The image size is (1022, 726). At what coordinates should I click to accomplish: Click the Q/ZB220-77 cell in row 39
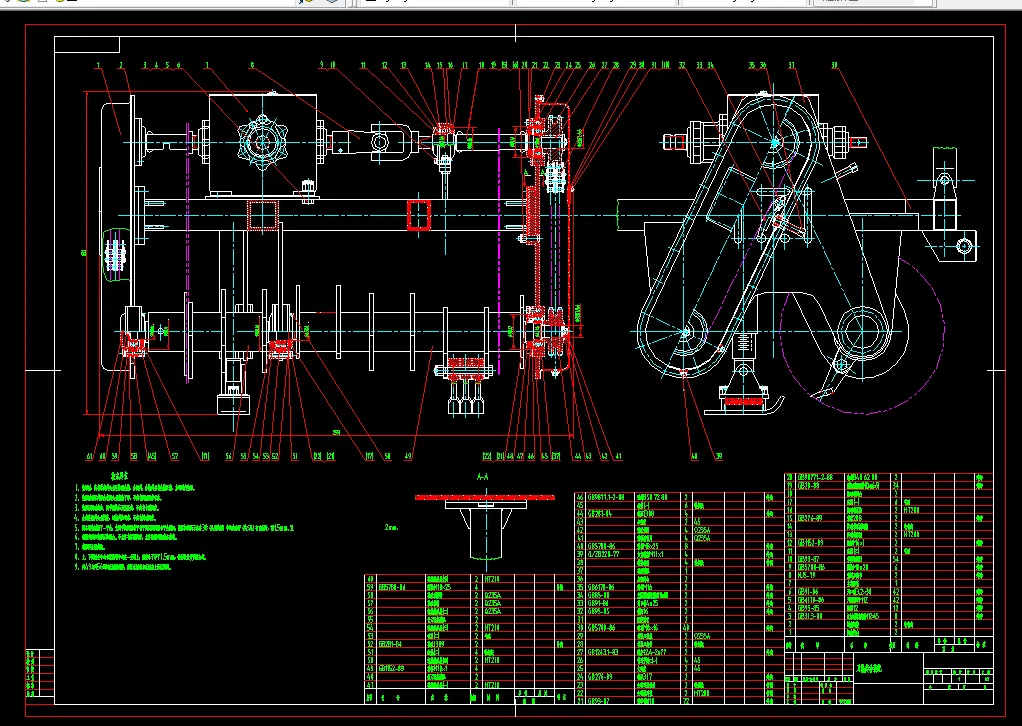tap(604, 554)
